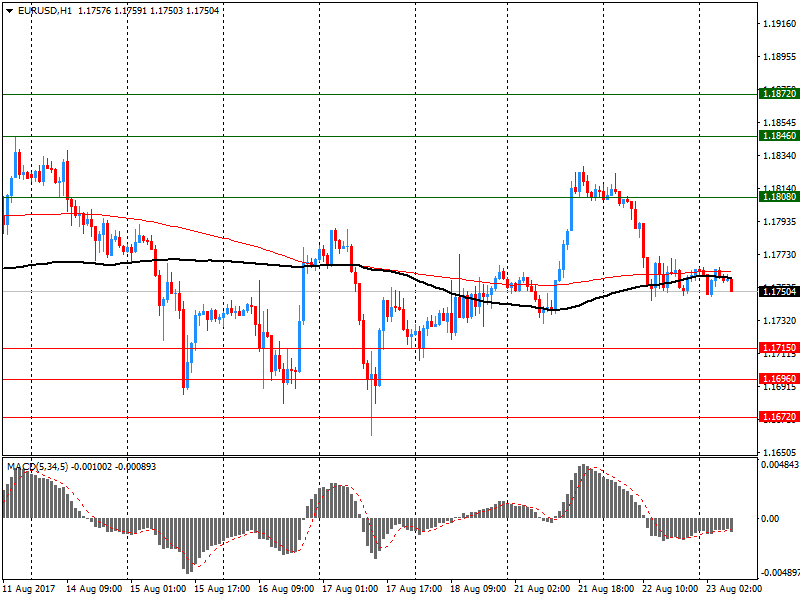This screenshot has height=600, width=800.
Task: Click the OHLC readout 1.17576 at top
Action: (94, 11)
